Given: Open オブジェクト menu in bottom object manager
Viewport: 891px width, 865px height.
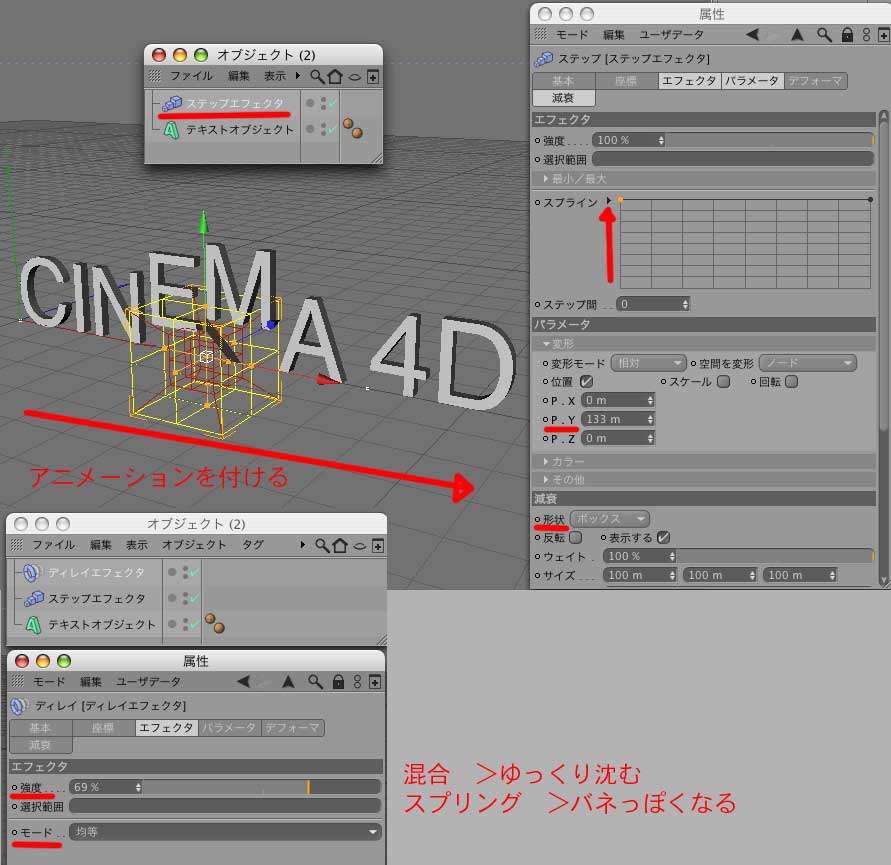Looking at the screenshot, I should [x=194, y=544].
